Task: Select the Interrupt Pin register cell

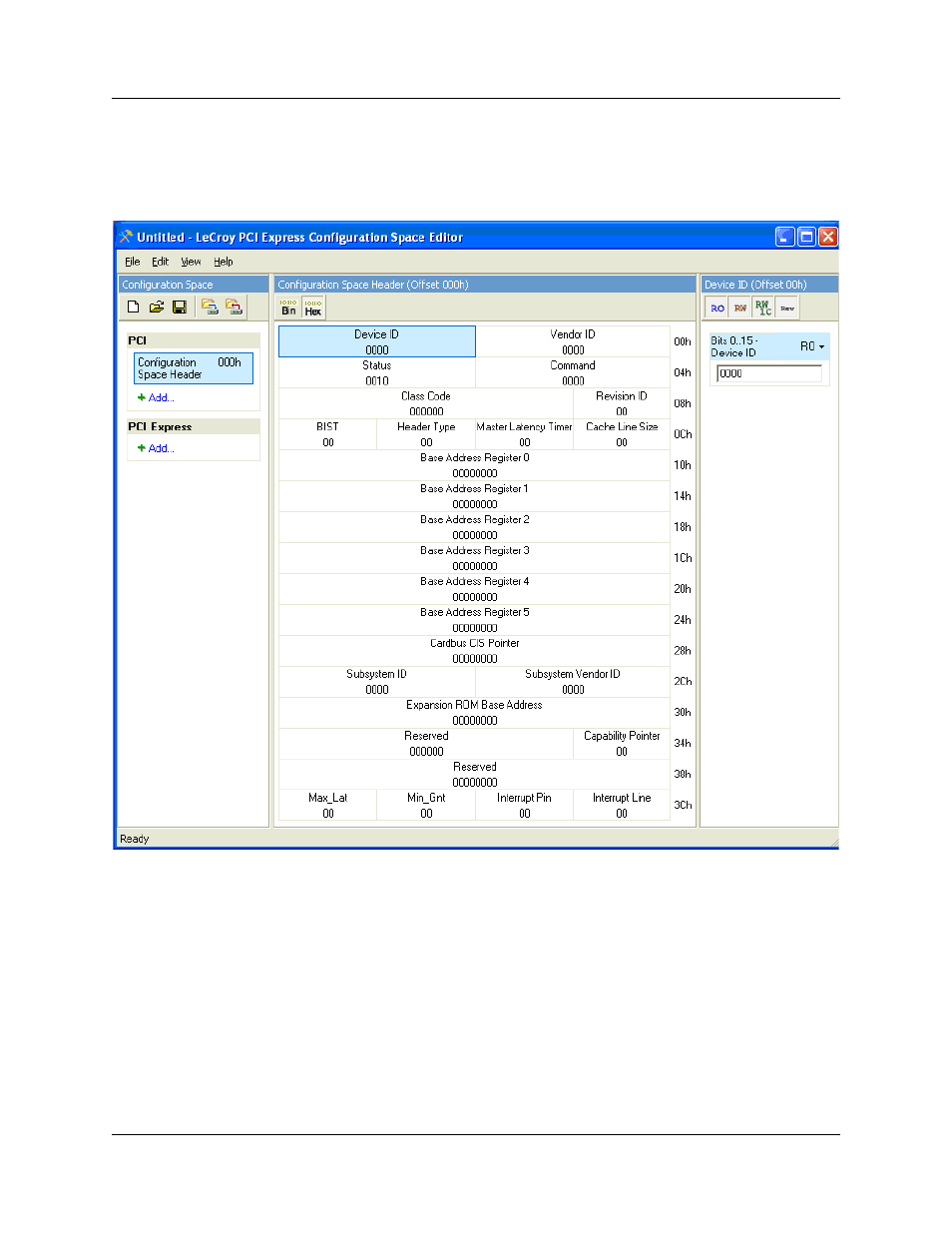Action: tap(524, 806)
